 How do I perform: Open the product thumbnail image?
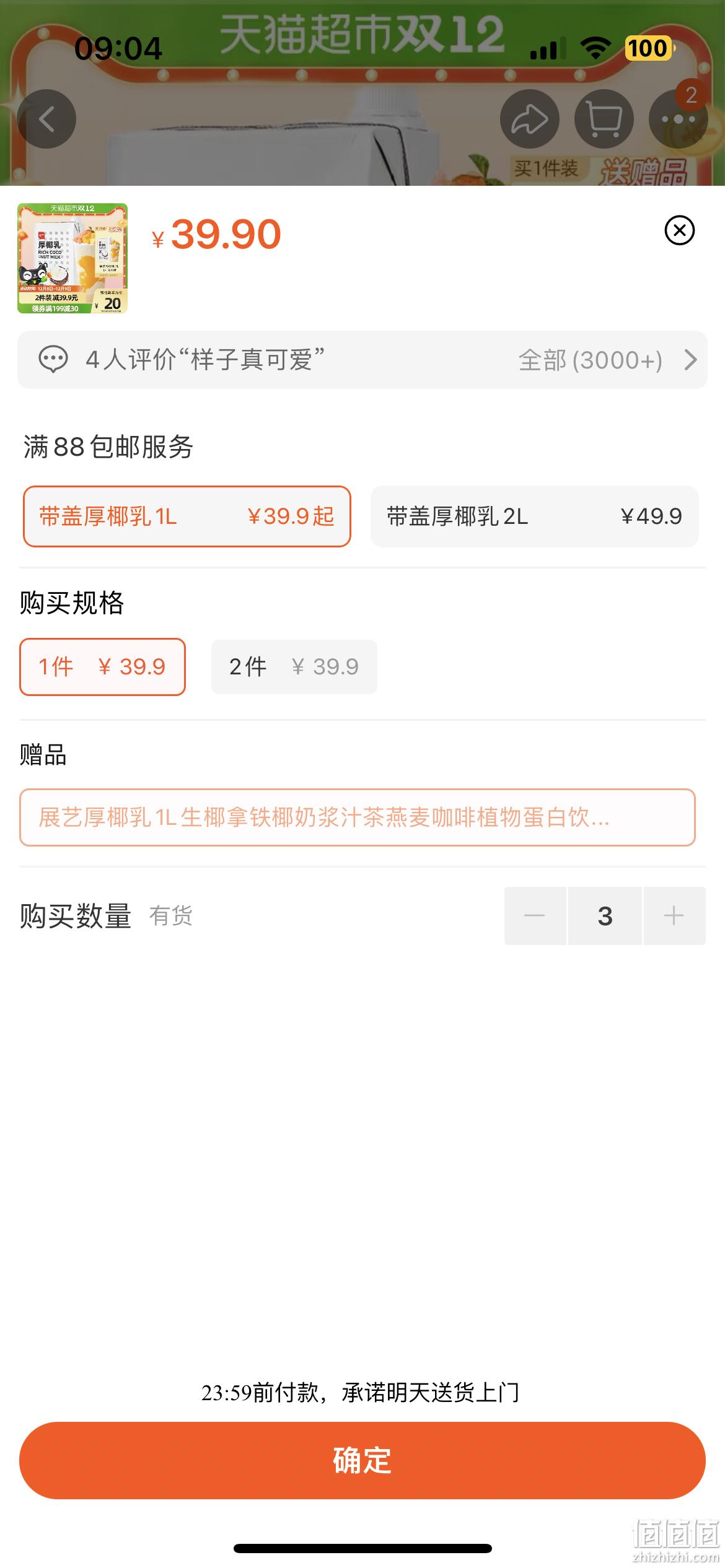coord(72,258)
